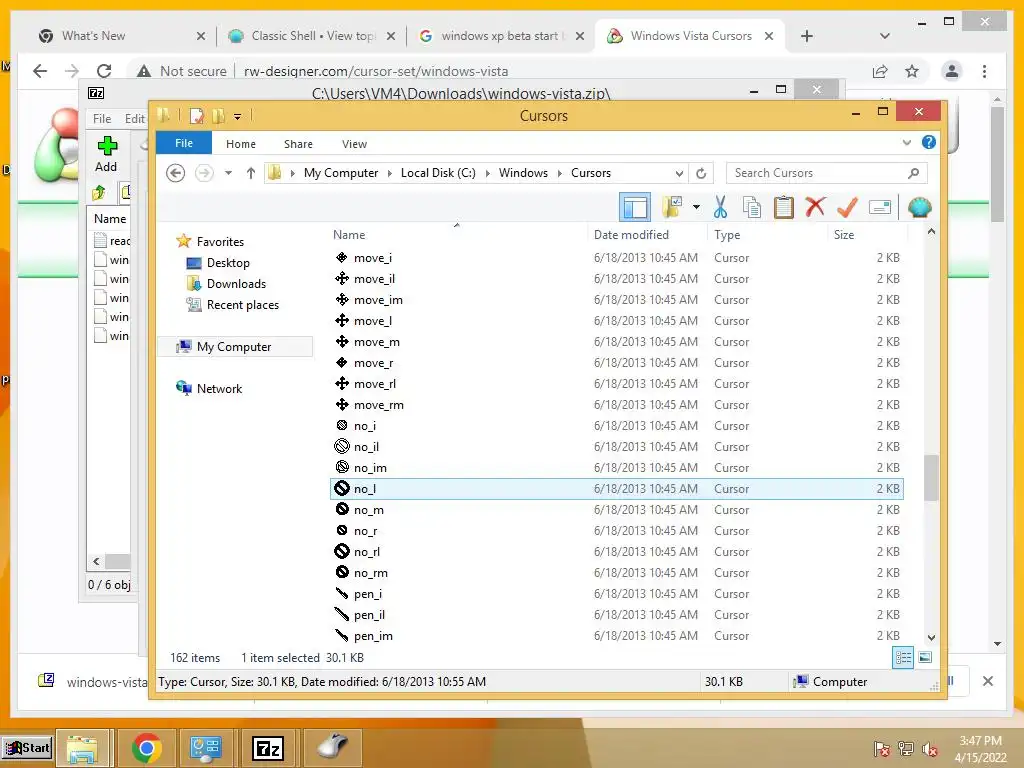This screenshot has width=1024, height=768.
Task: Open dropdown arrow next to folder options icon
Action: 696,208
